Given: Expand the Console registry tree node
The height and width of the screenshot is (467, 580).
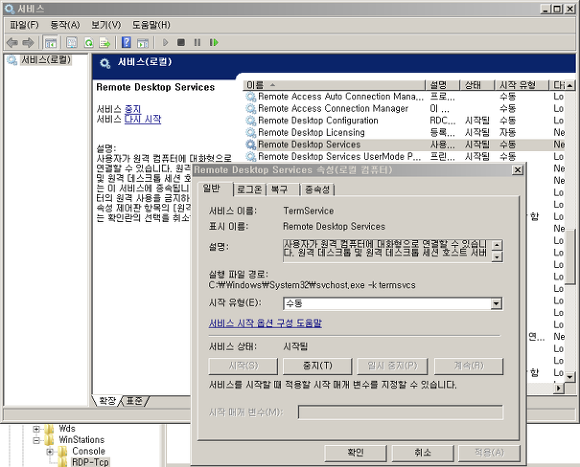Looking at the screenshot, I should click(x=50, y=451).
